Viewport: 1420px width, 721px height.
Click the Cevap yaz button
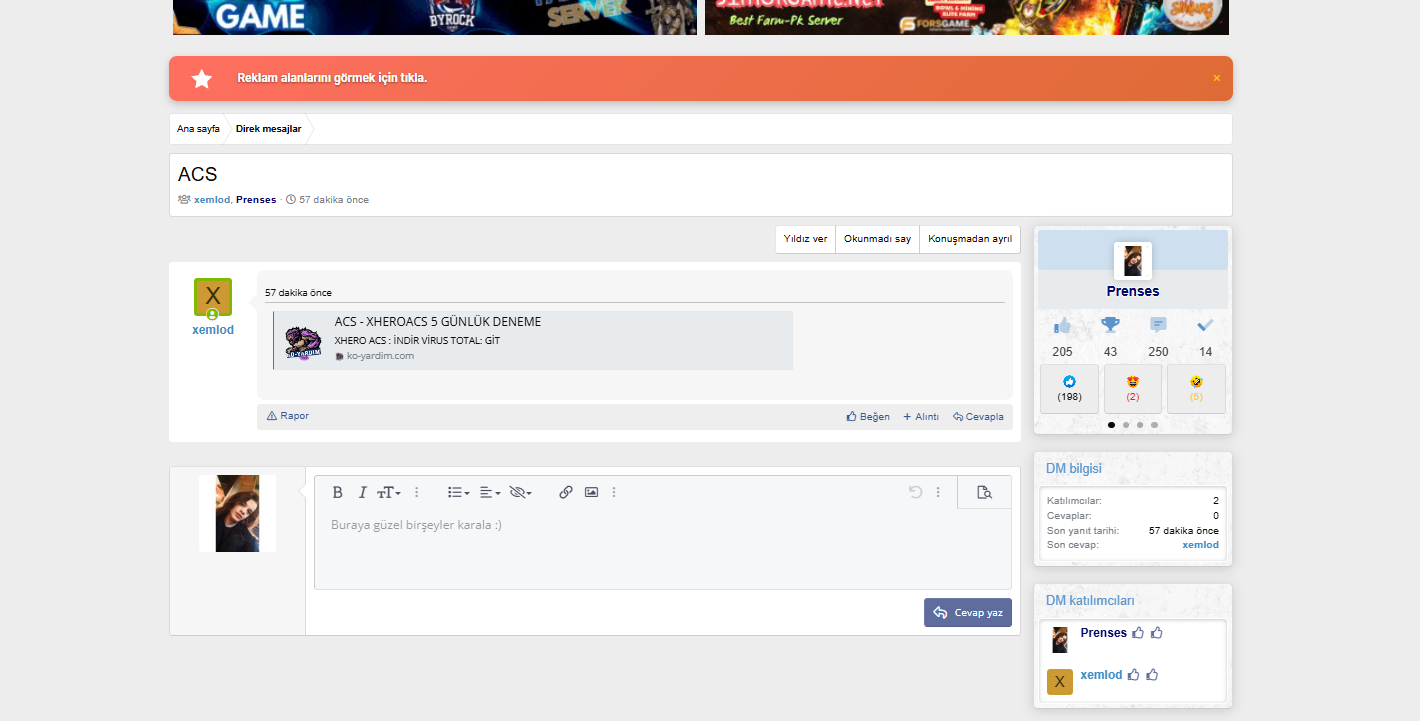tap(967, 613)
